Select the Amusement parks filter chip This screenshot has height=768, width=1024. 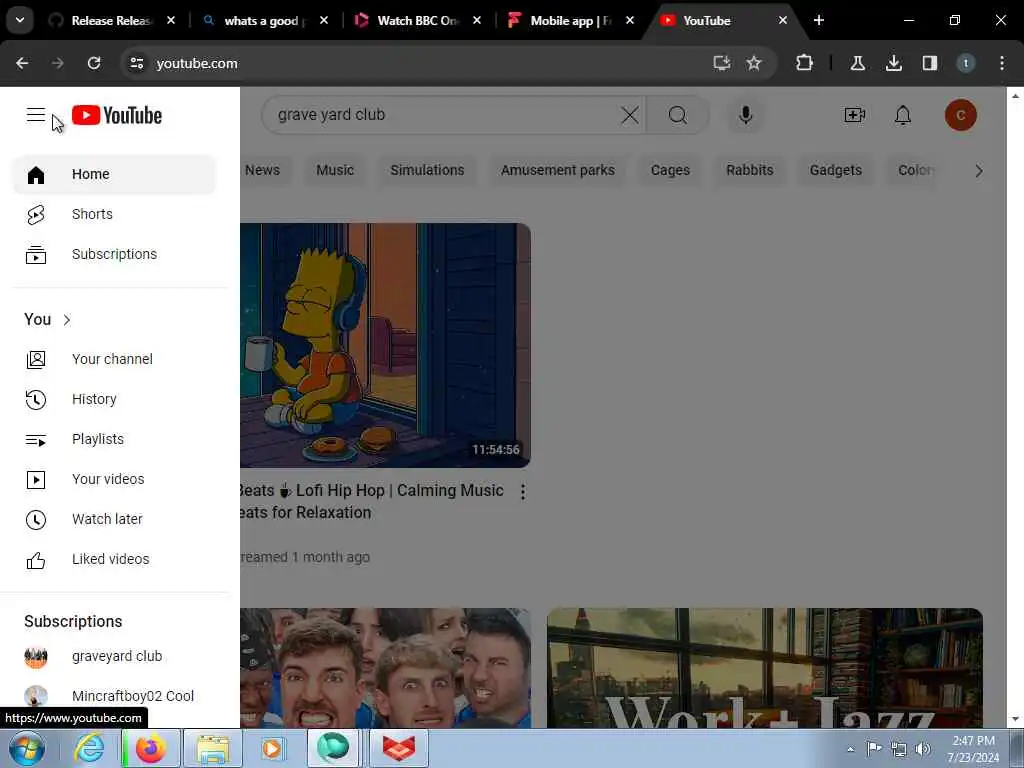click(558, 170)
